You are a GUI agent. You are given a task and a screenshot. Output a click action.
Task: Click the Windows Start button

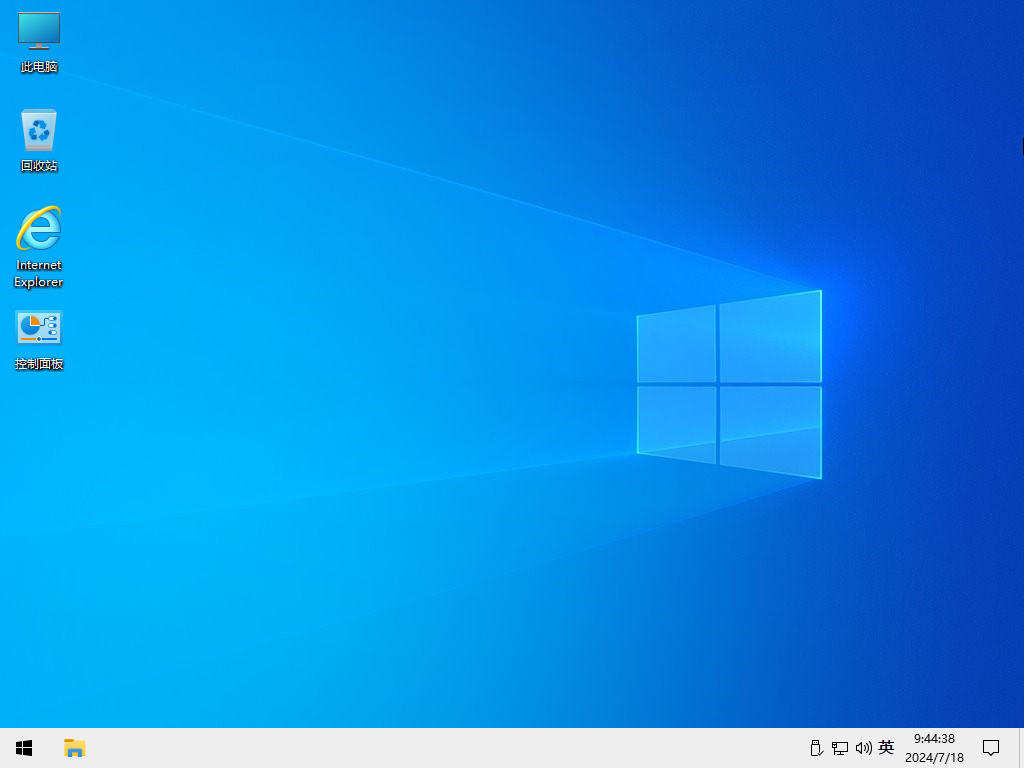[23, 747]
